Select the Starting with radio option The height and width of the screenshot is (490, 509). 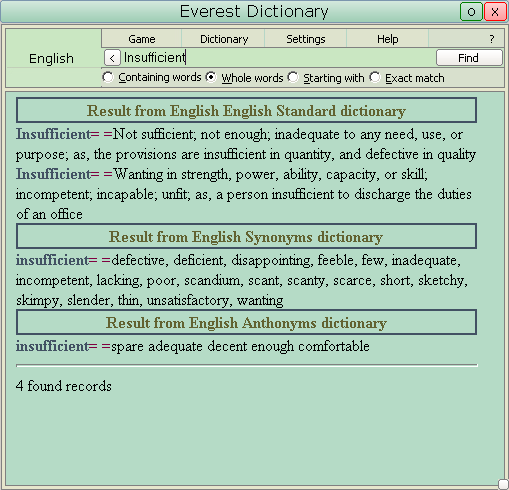tap(293, 77)
